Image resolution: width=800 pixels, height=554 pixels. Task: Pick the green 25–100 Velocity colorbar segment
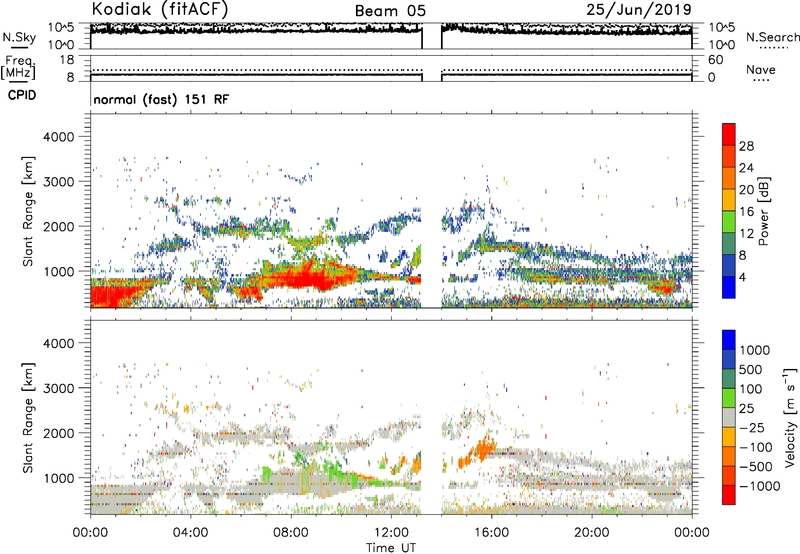(729, 398)
